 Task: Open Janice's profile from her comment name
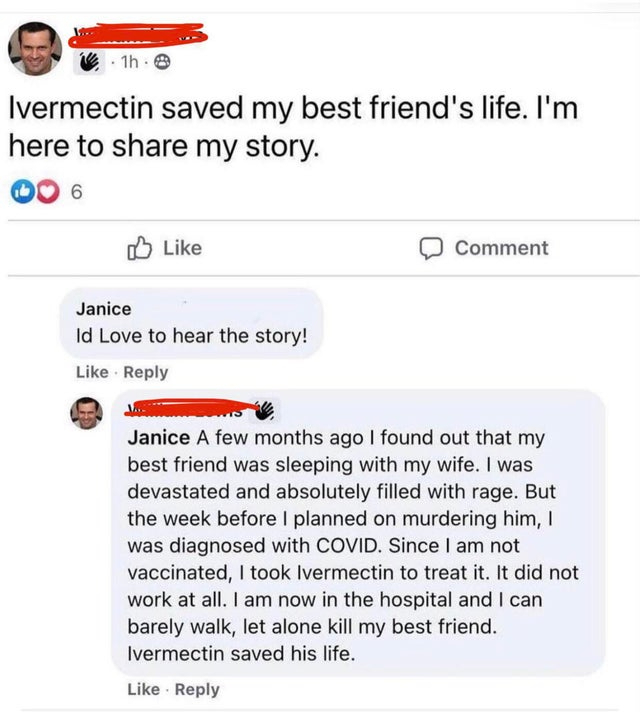103,309
